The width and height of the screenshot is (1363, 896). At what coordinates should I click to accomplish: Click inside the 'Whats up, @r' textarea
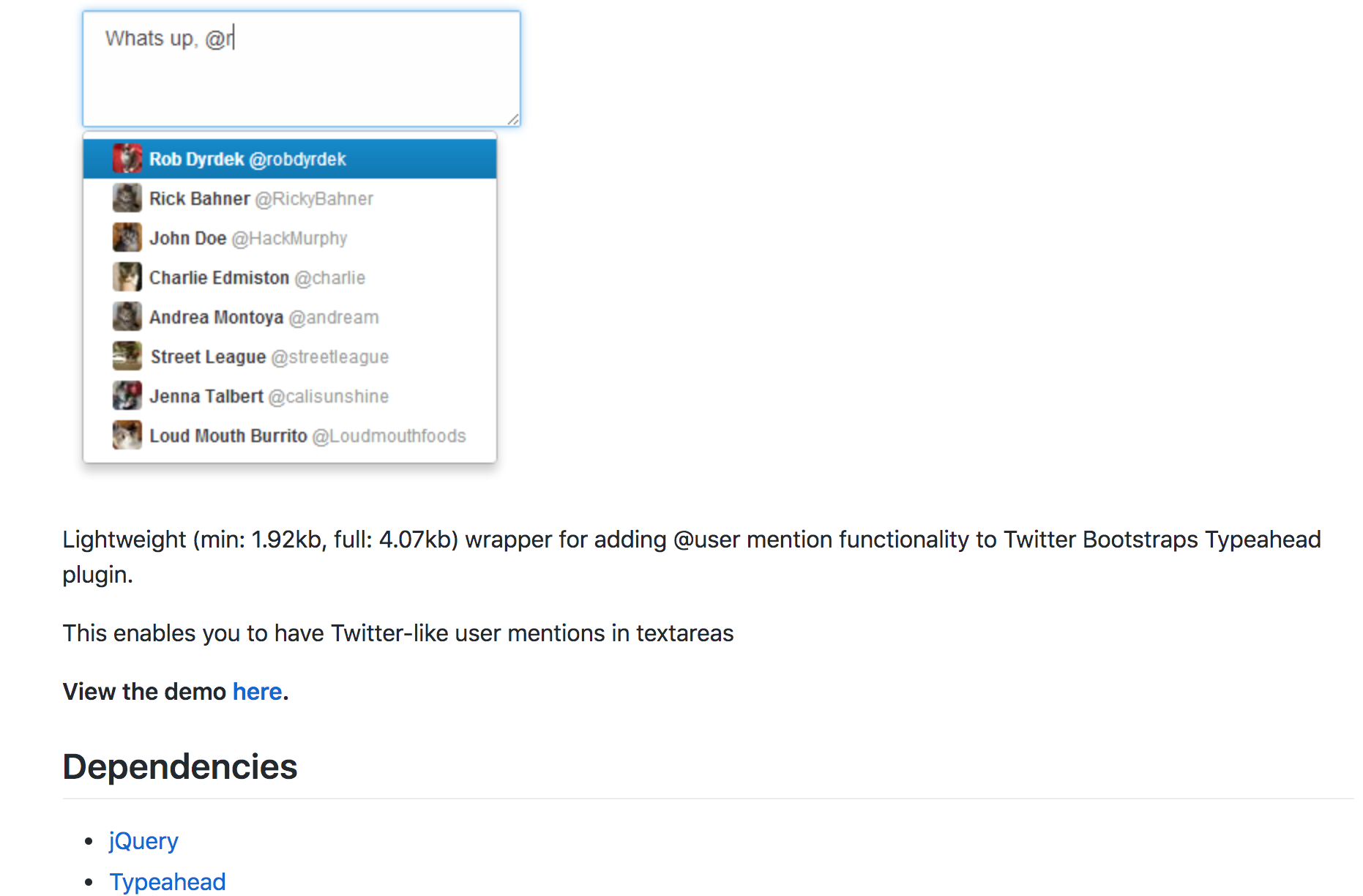coord(302,69)
